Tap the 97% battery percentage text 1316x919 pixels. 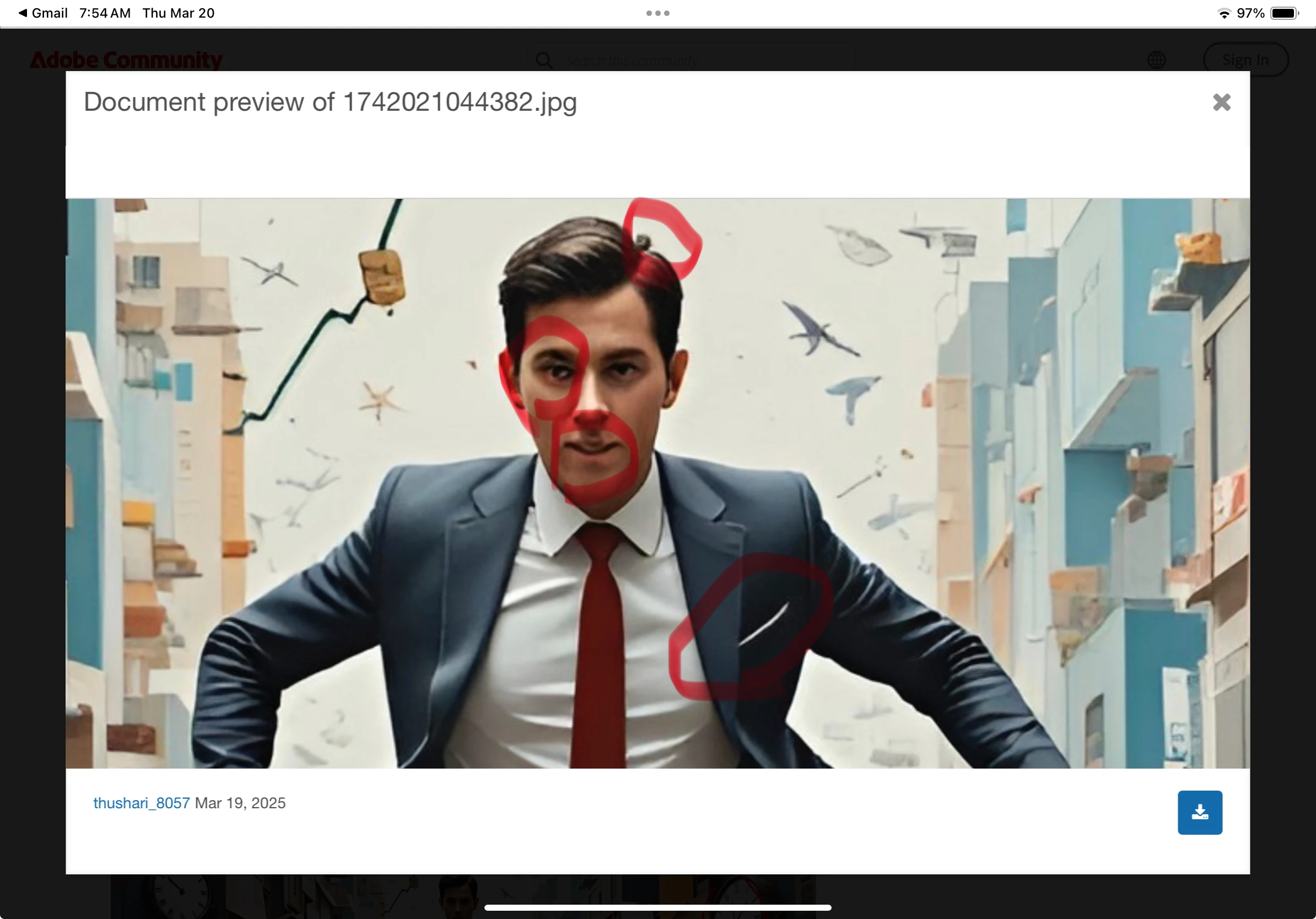[x=1250, y=13]
